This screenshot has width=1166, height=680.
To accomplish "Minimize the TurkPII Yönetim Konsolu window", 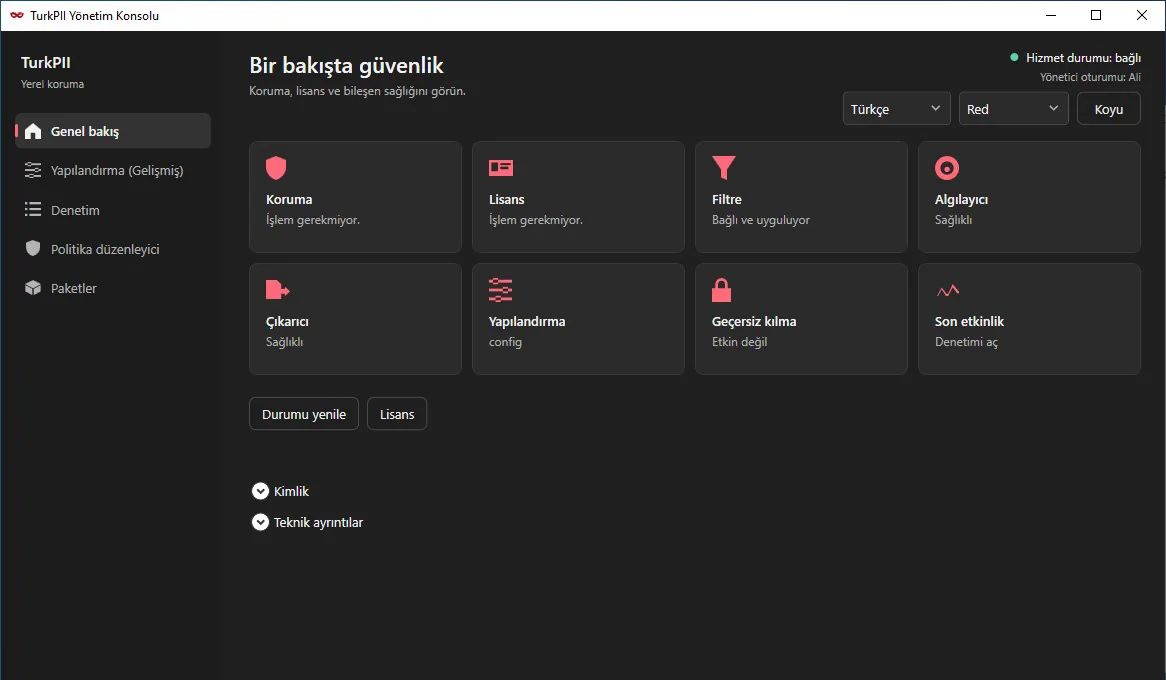I will coord(1051,15).
